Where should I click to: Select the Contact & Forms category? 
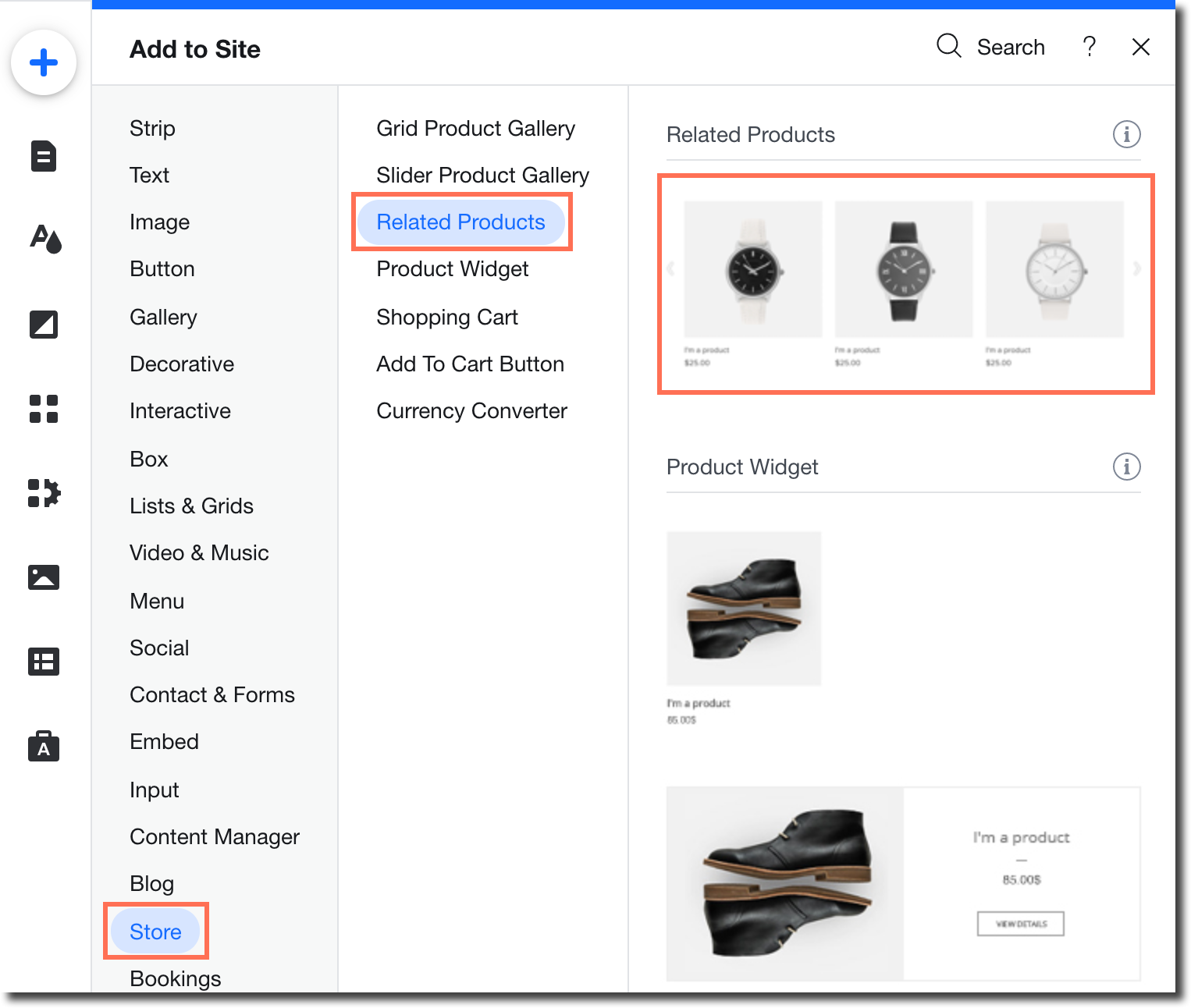pos(212,695)
